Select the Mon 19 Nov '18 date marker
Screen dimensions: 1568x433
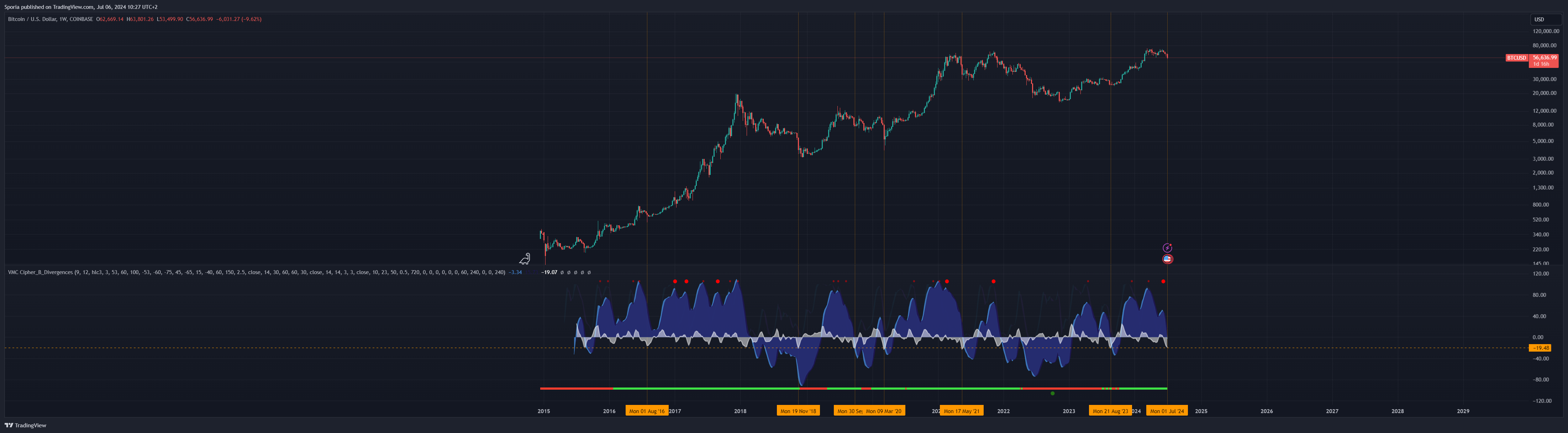(x=798, y=411)
